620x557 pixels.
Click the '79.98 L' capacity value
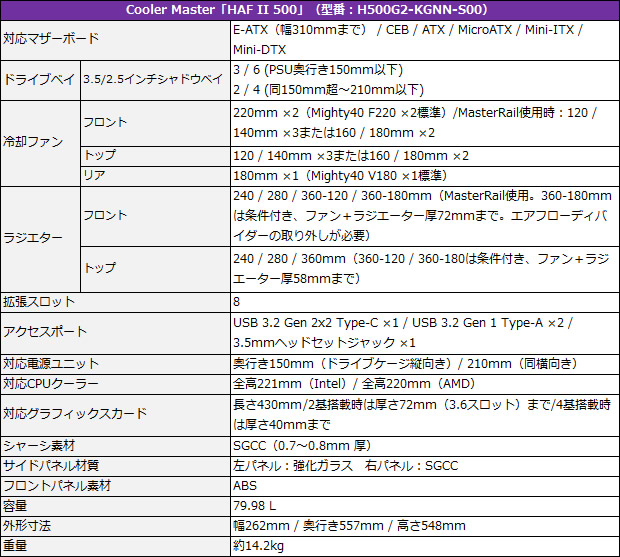(x=425, y=506)
